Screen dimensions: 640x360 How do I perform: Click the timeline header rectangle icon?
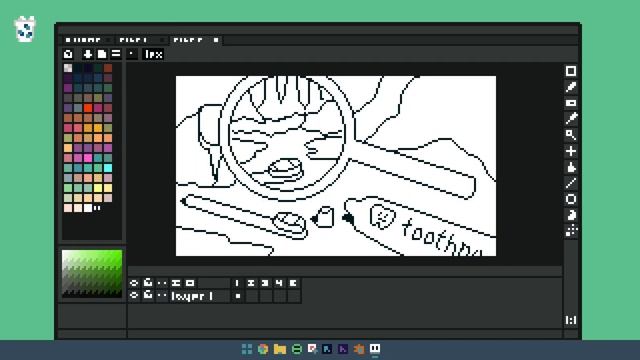point(190,283)
